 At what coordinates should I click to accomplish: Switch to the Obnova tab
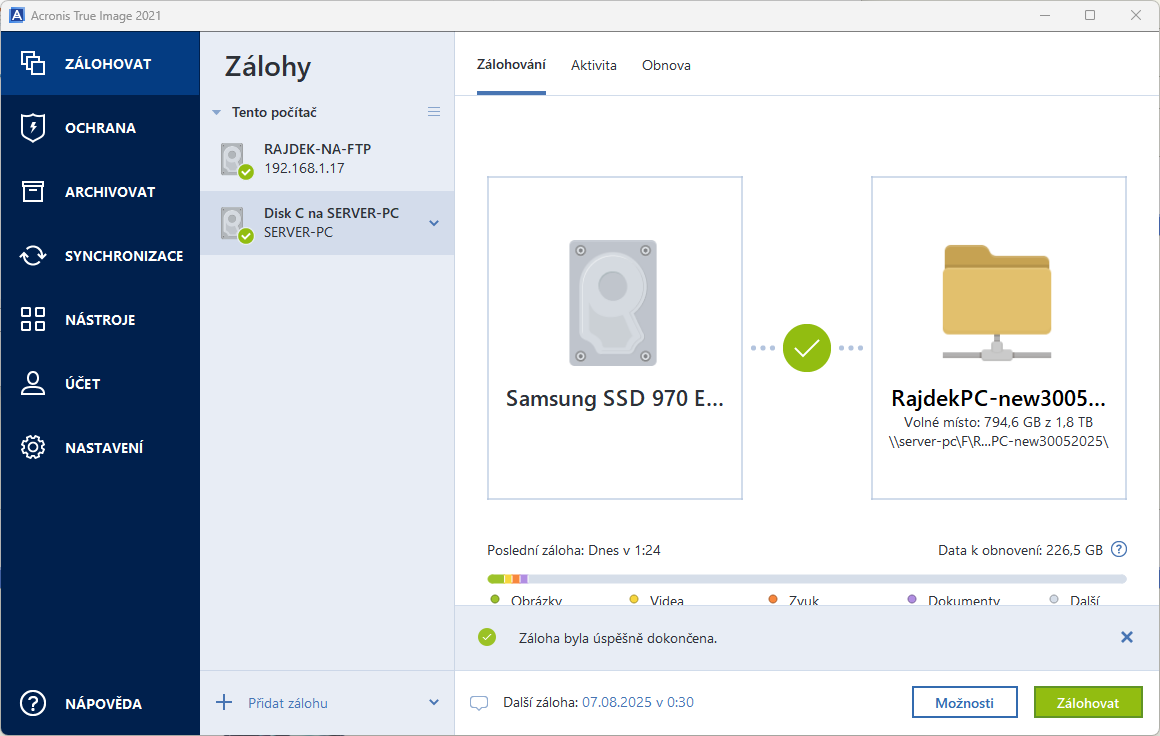pyautogui.click(x=666, y=66)
